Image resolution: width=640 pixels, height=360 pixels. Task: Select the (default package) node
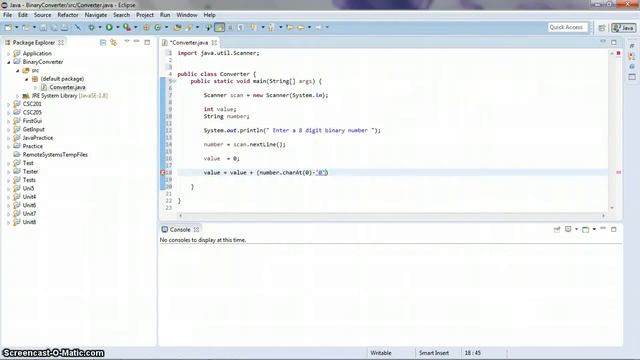pyautogui.click(x=62, y=79)
